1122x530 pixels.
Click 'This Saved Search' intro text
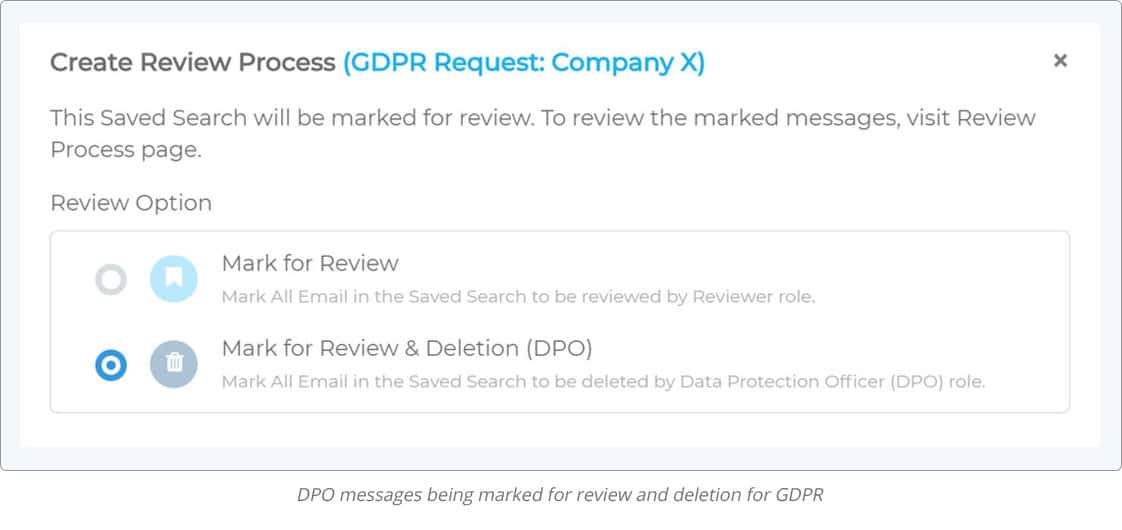point(149,117)
